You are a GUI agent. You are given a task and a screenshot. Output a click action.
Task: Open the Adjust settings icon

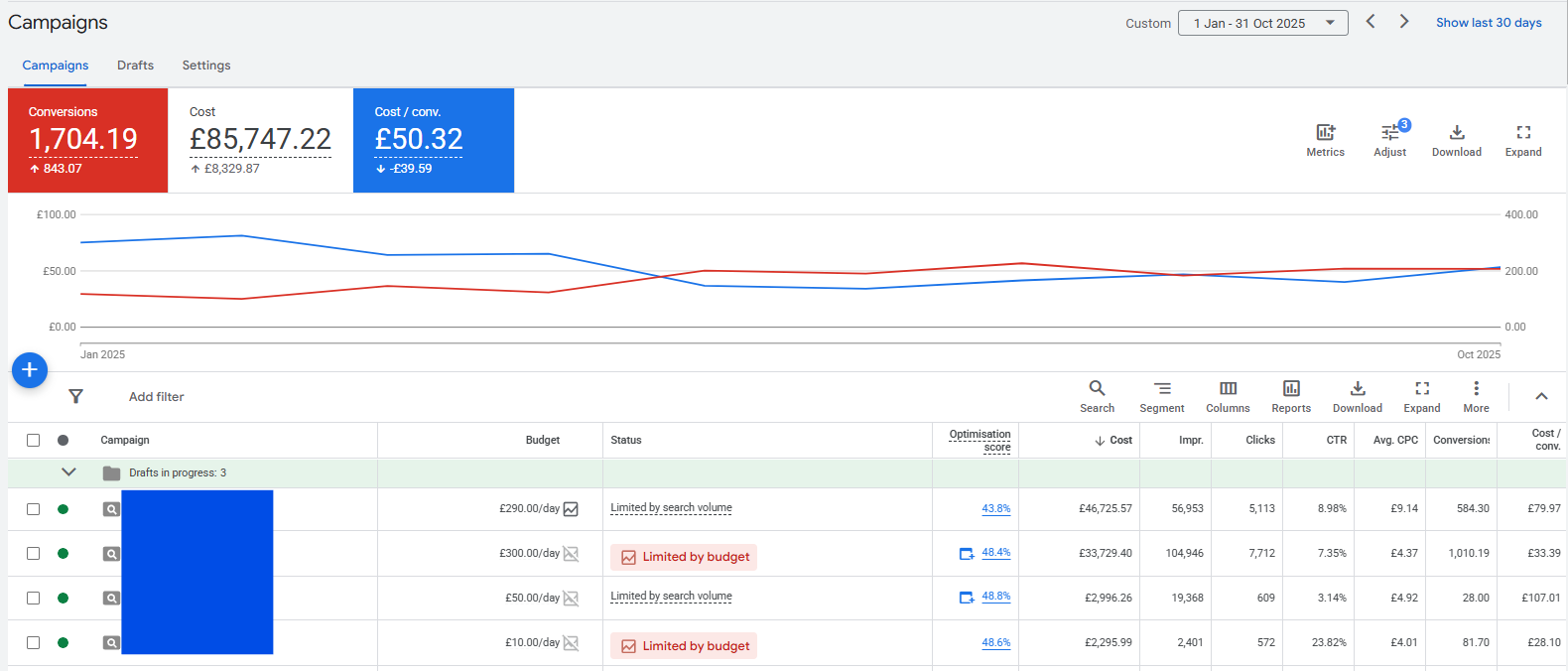pyautogui.click(x=1390, y=132)
